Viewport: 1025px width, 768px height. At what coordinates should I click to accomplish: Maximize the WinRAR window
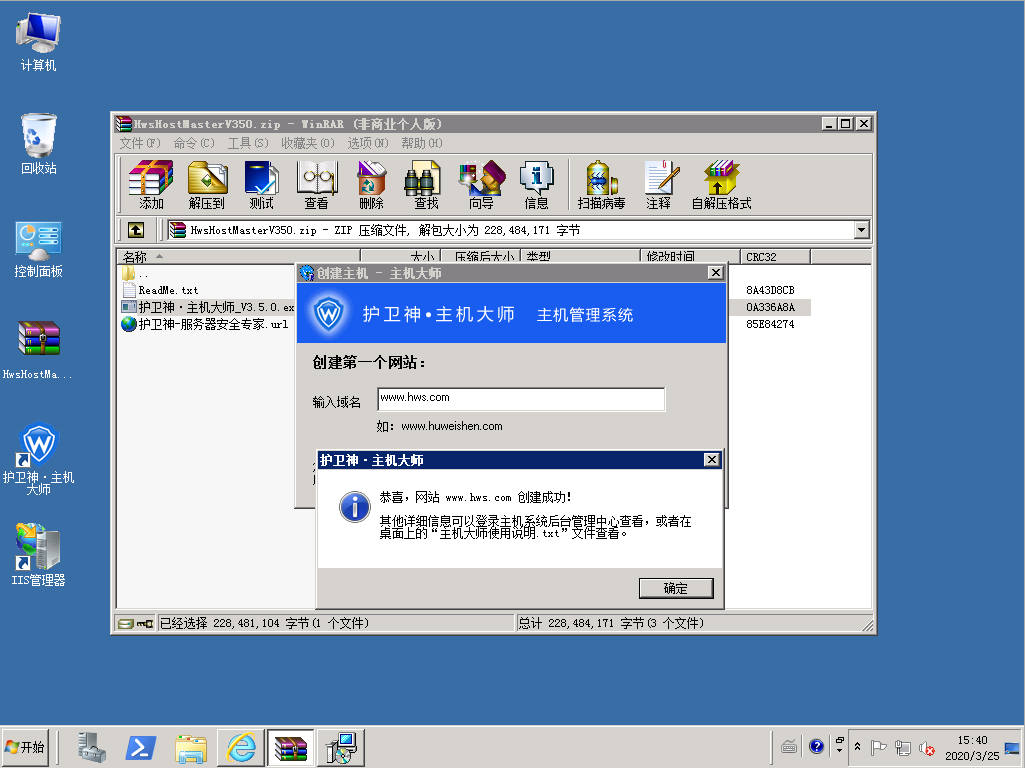click(x=846, y=124)
